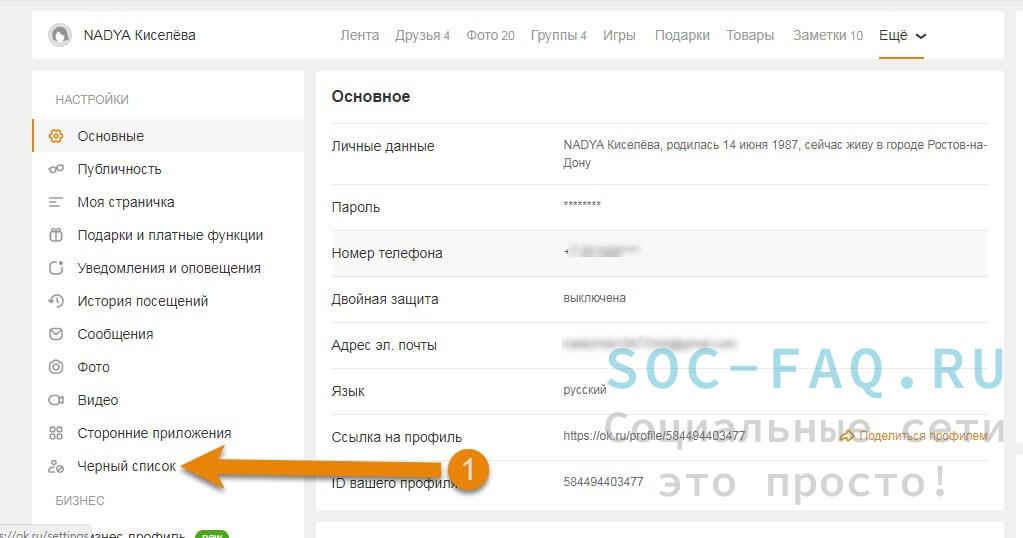1023x538 pixels.
Task: Click the profile URL https://ok.ru/profile/584494403477
Action: [654, 436]
